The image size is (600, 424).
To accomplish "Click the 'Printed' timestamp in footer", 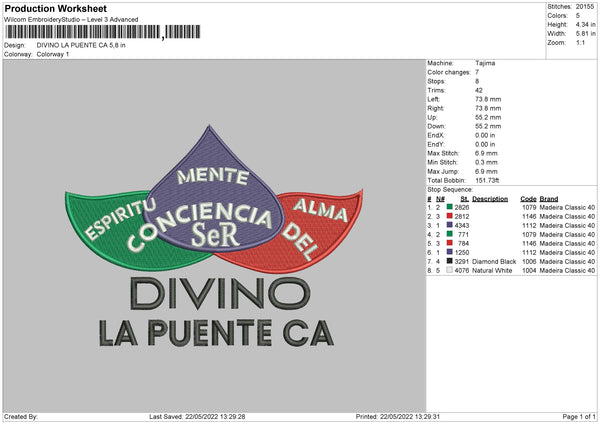I will coord(398,416).
